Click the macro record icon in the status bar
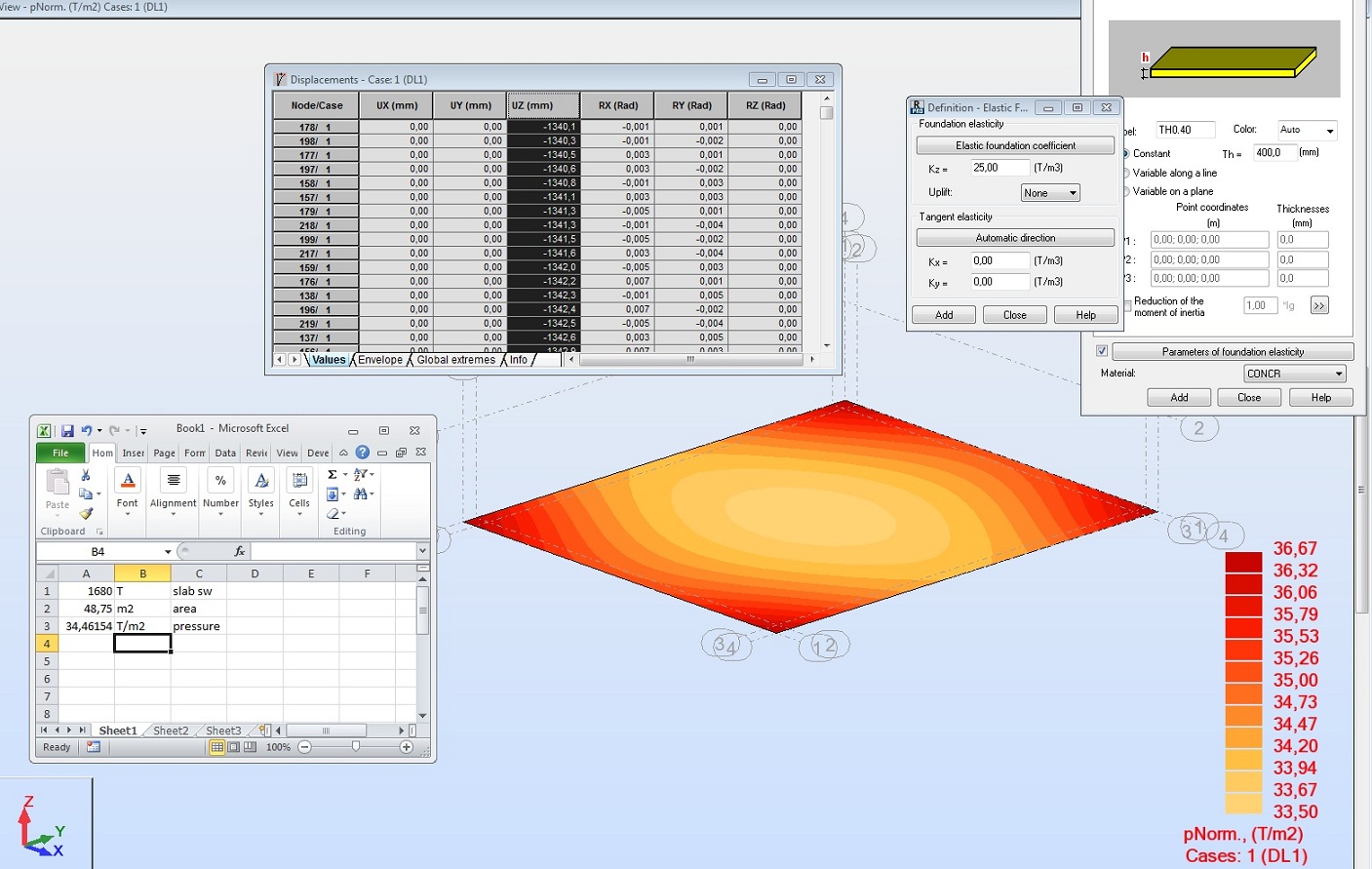This screenshot has height=869, width=1372. (x=94, y=747)
